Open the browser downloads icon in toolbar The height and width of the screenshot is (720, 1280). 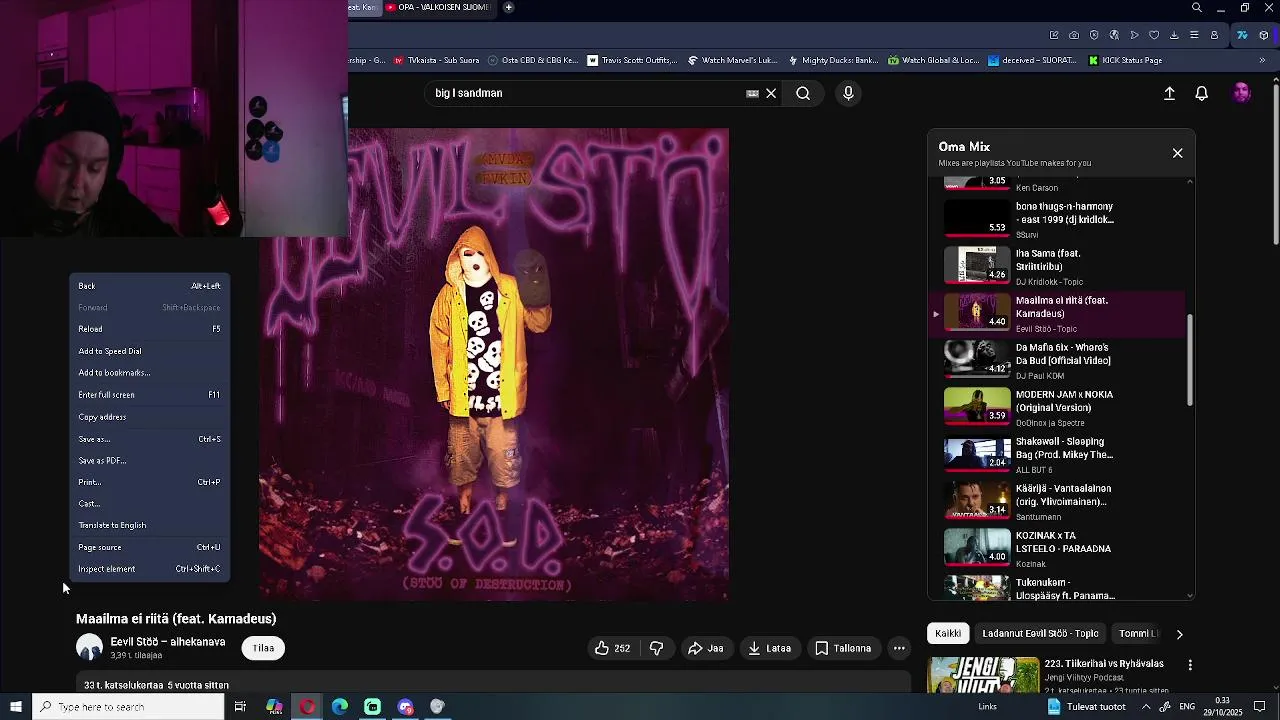coord(1174,35)
